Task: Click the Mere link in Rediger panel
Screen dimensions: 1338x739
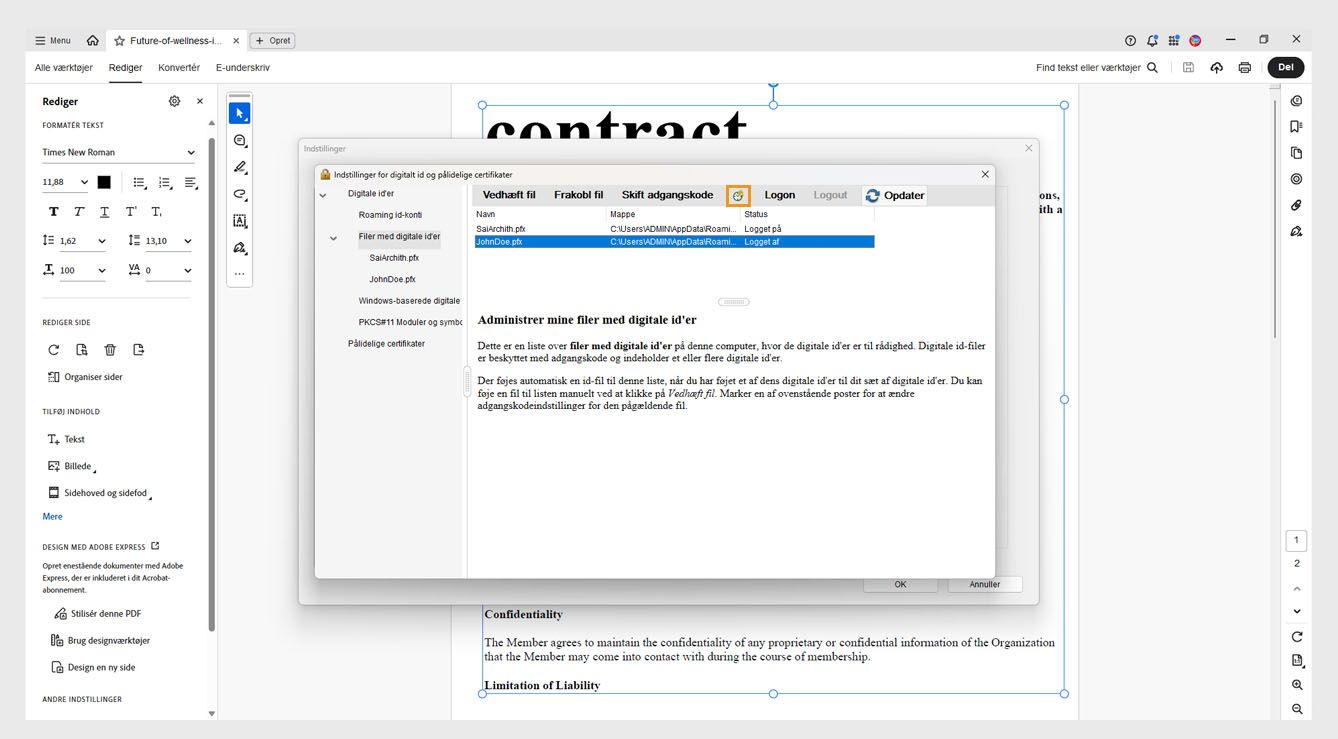Action: click(52, 517)
